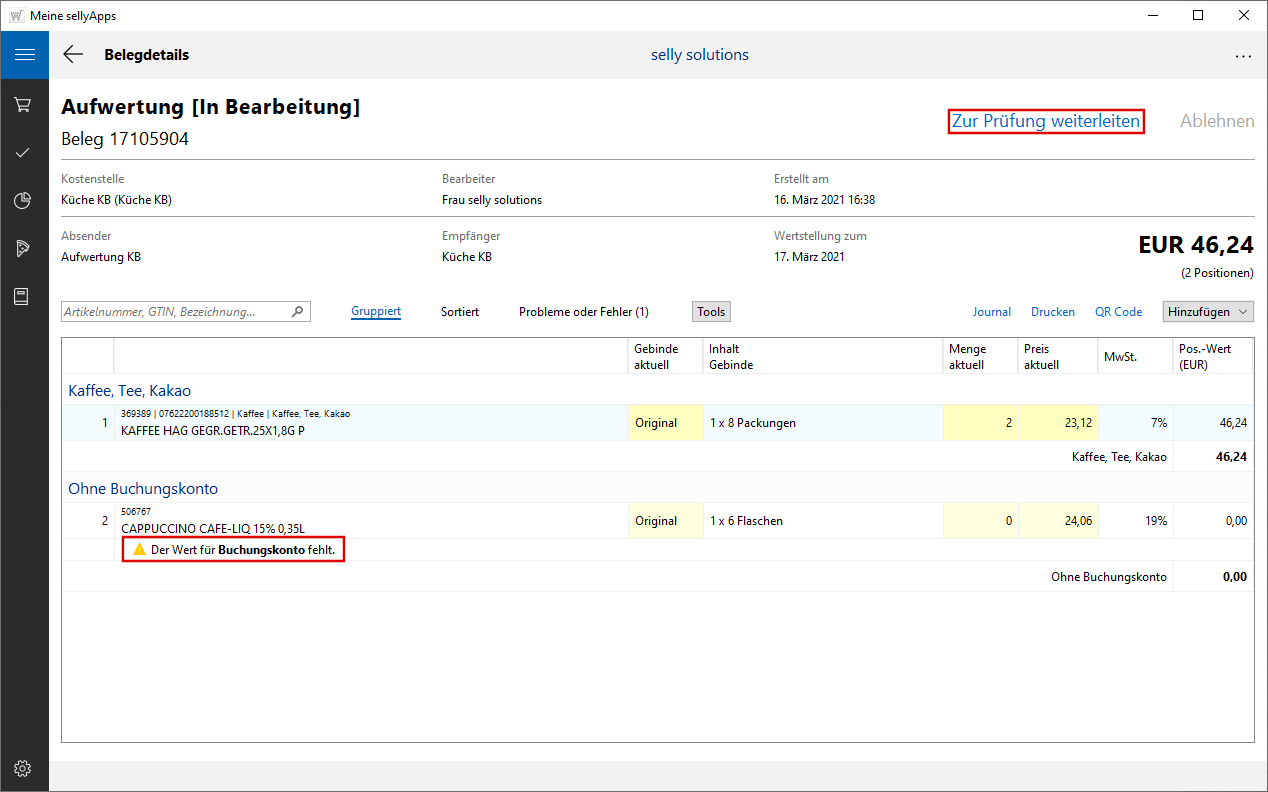The height and width of the screenshot is (792, 1268).
Task: Open the QR Code link
Action: click(x=1118, y=312)
